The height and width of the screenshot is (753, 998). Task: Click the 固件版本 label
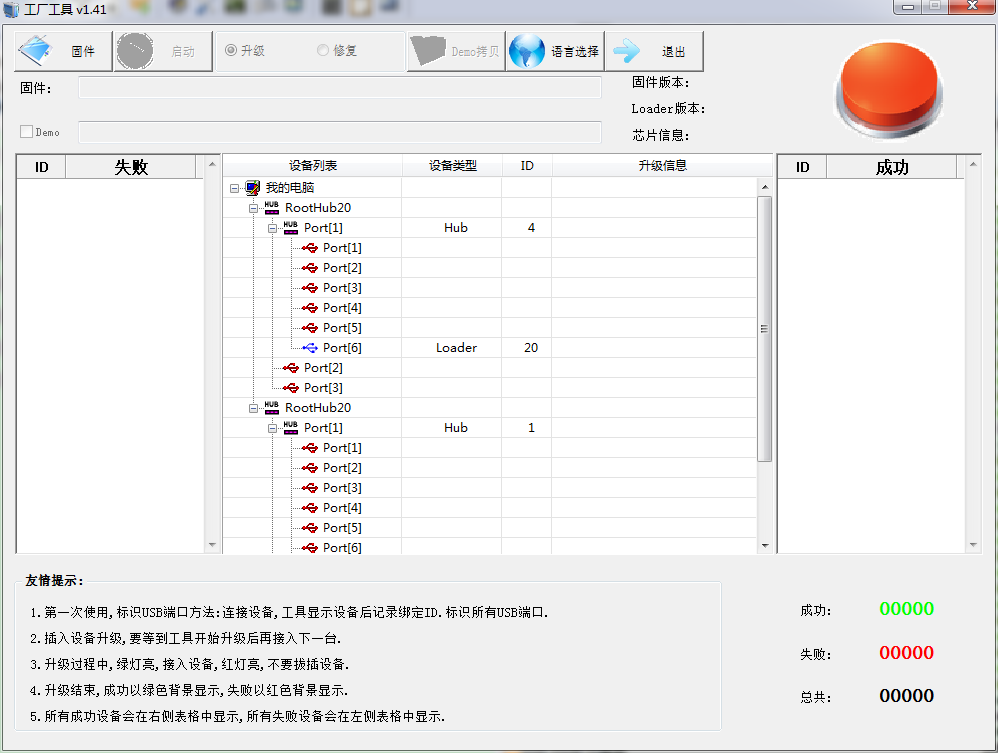click(x=661, y=82)
